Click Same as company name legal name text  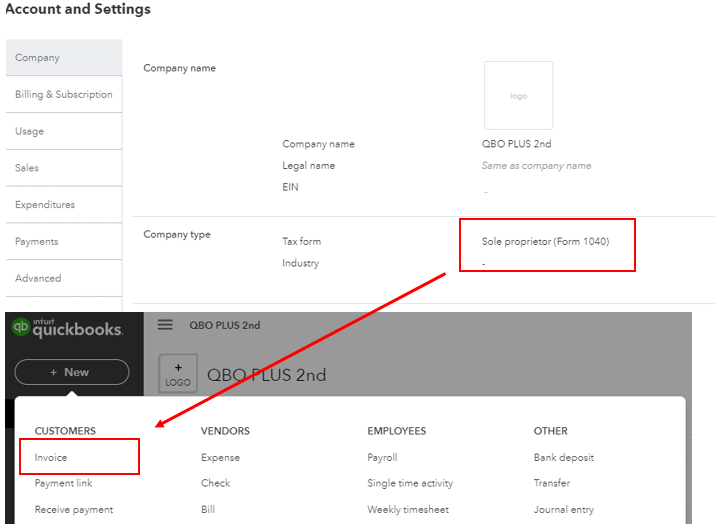536,166
